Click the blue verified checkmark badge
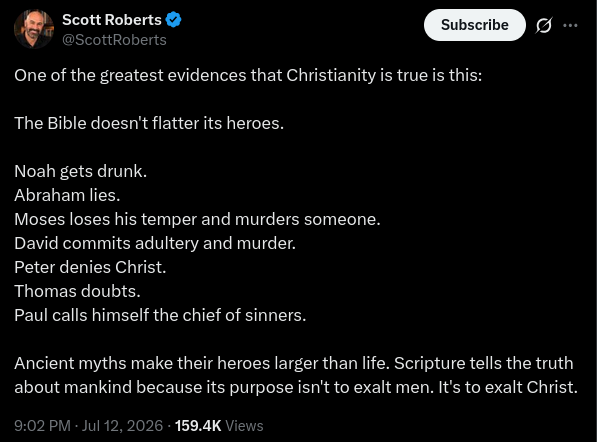This screenshot has width=597, height=442. point(174,20)
